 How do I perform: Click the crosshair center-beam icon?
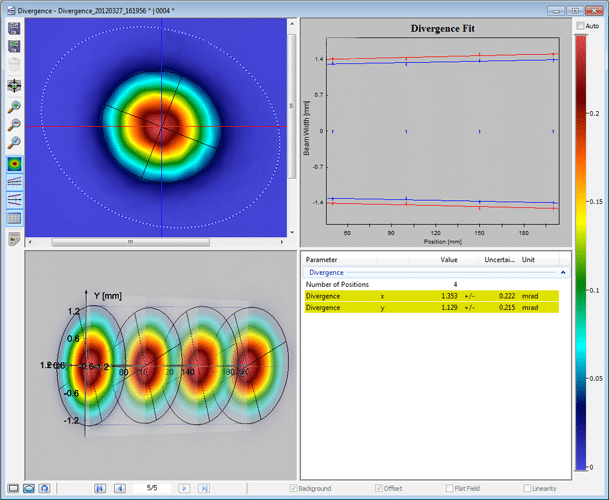tap(14, 85)
